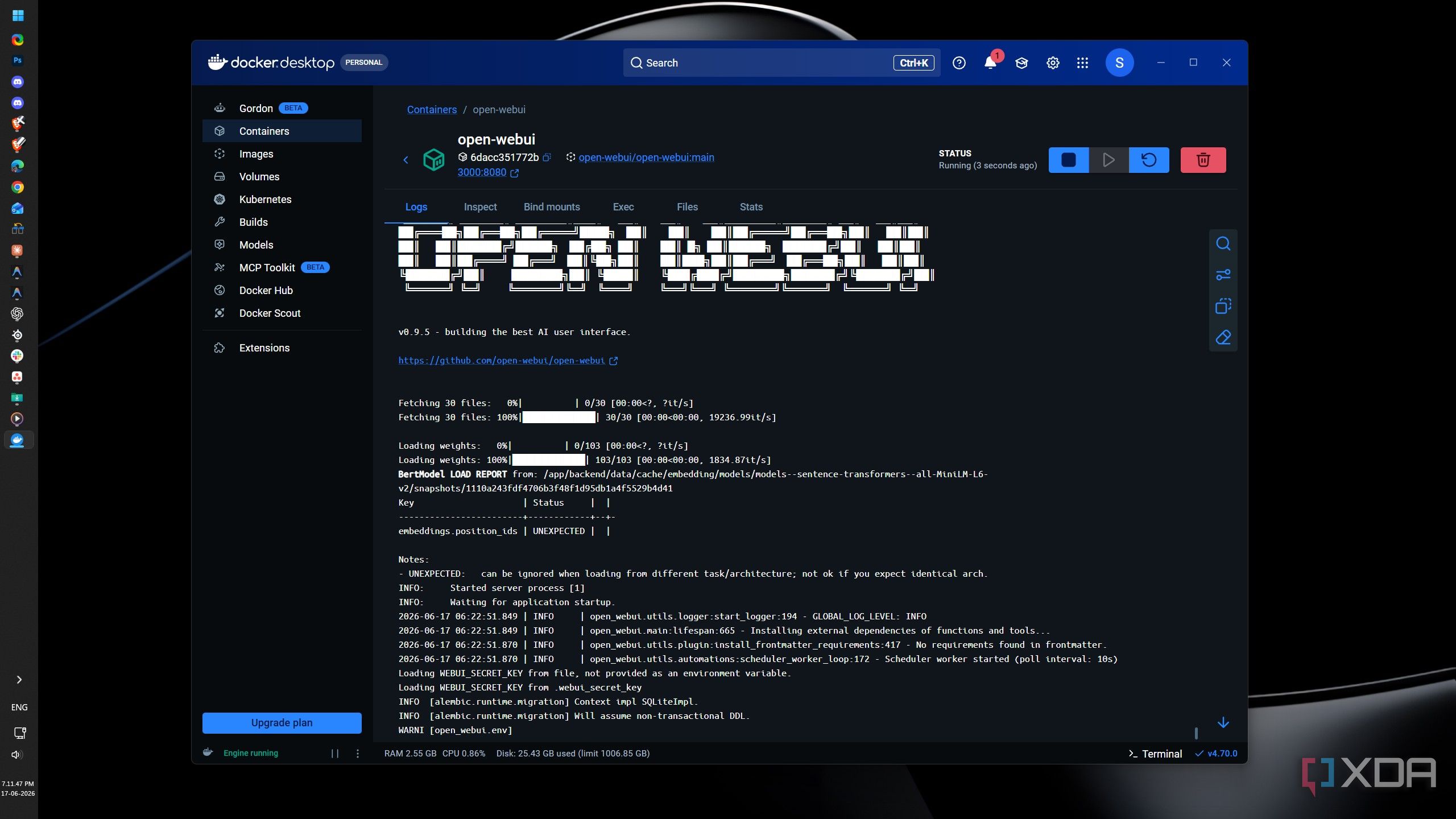Focus the Search field
The height and width of the screenshot is (819, 1456).
pyautogui.click(x=781, y=63)
